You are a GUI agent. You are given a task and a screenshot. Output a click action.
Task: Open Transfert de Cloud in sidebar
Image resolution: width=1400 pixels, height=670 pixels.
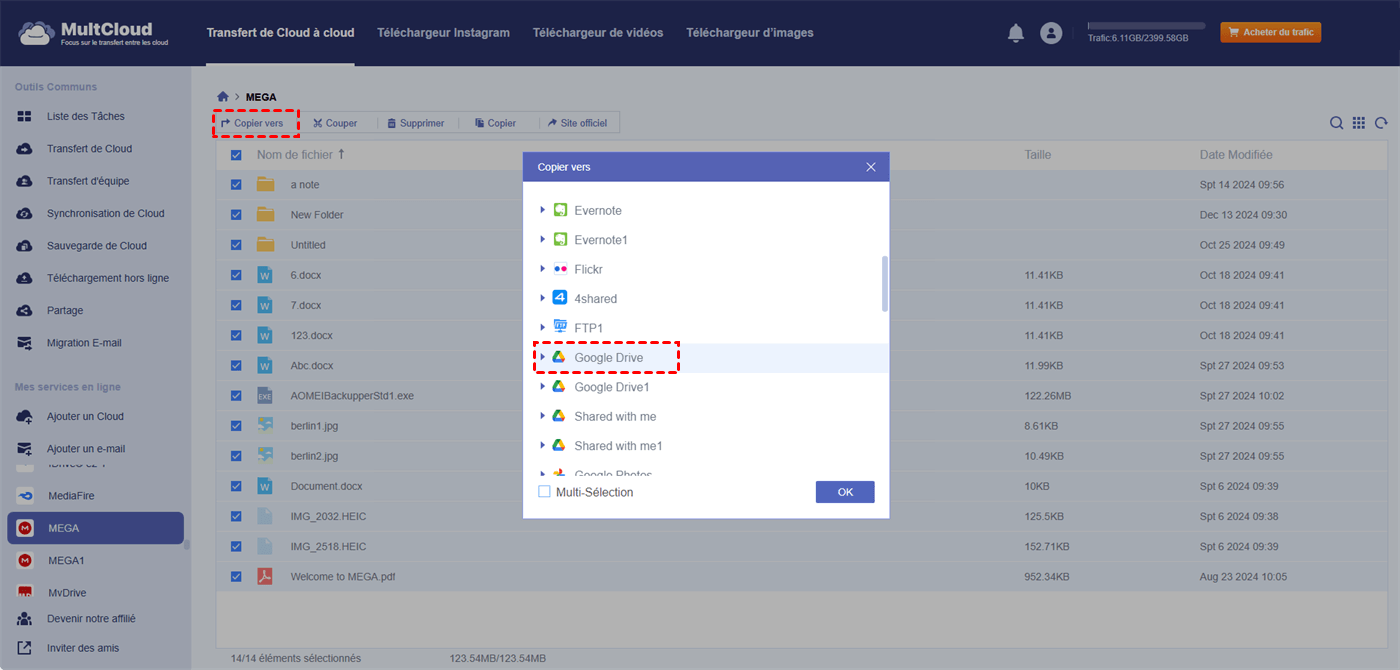pos(89,149)
